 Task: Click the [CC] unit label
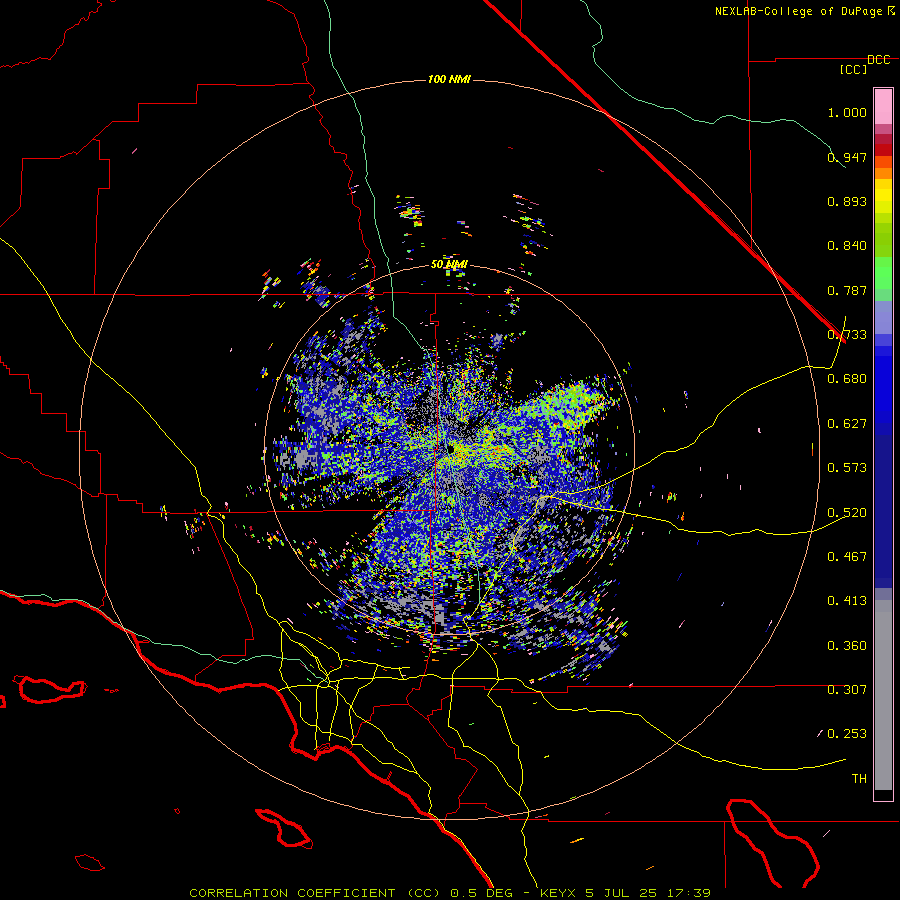[854, 69]
